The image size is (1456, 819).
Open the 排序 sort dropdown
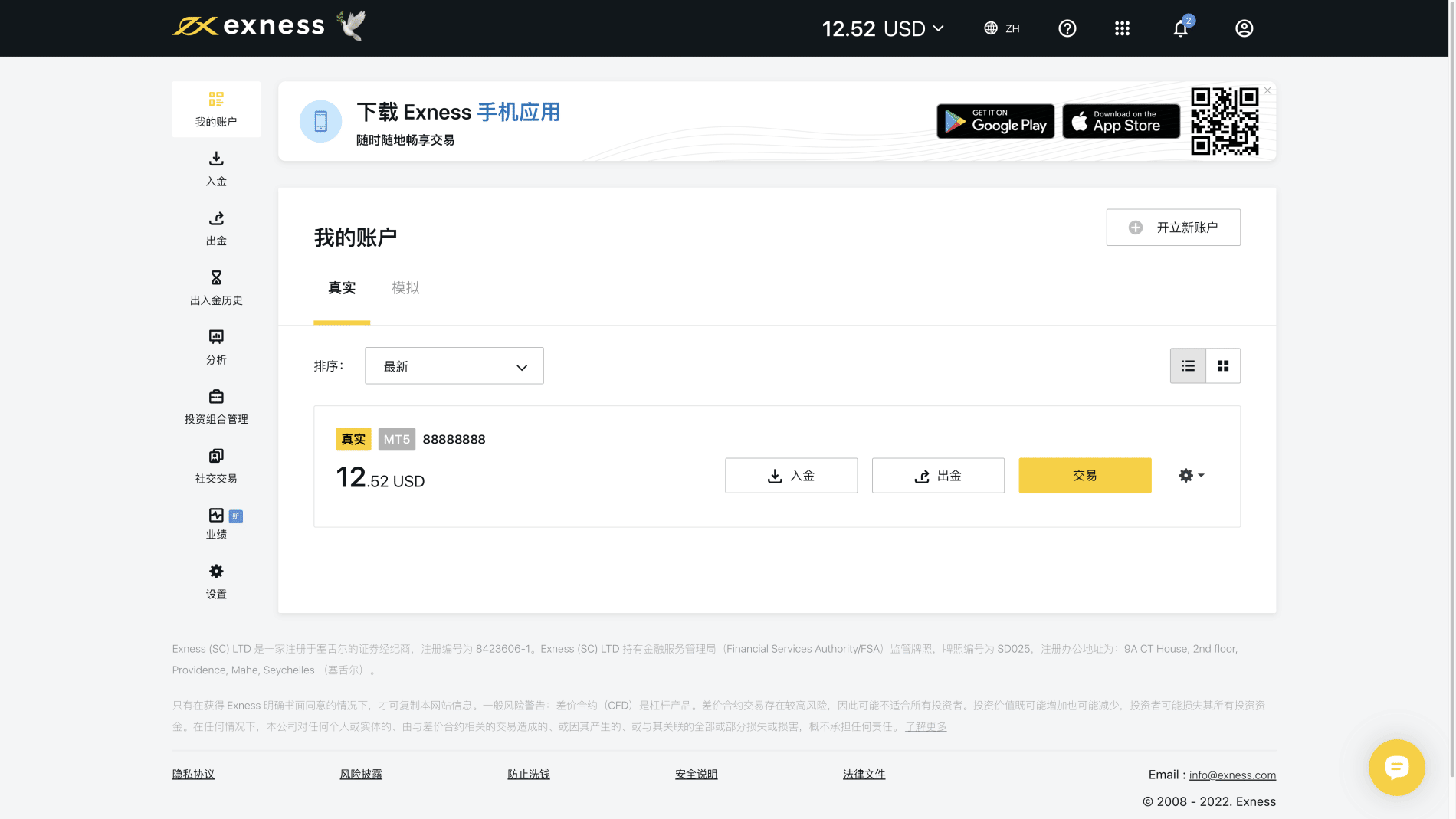(454, 366)
